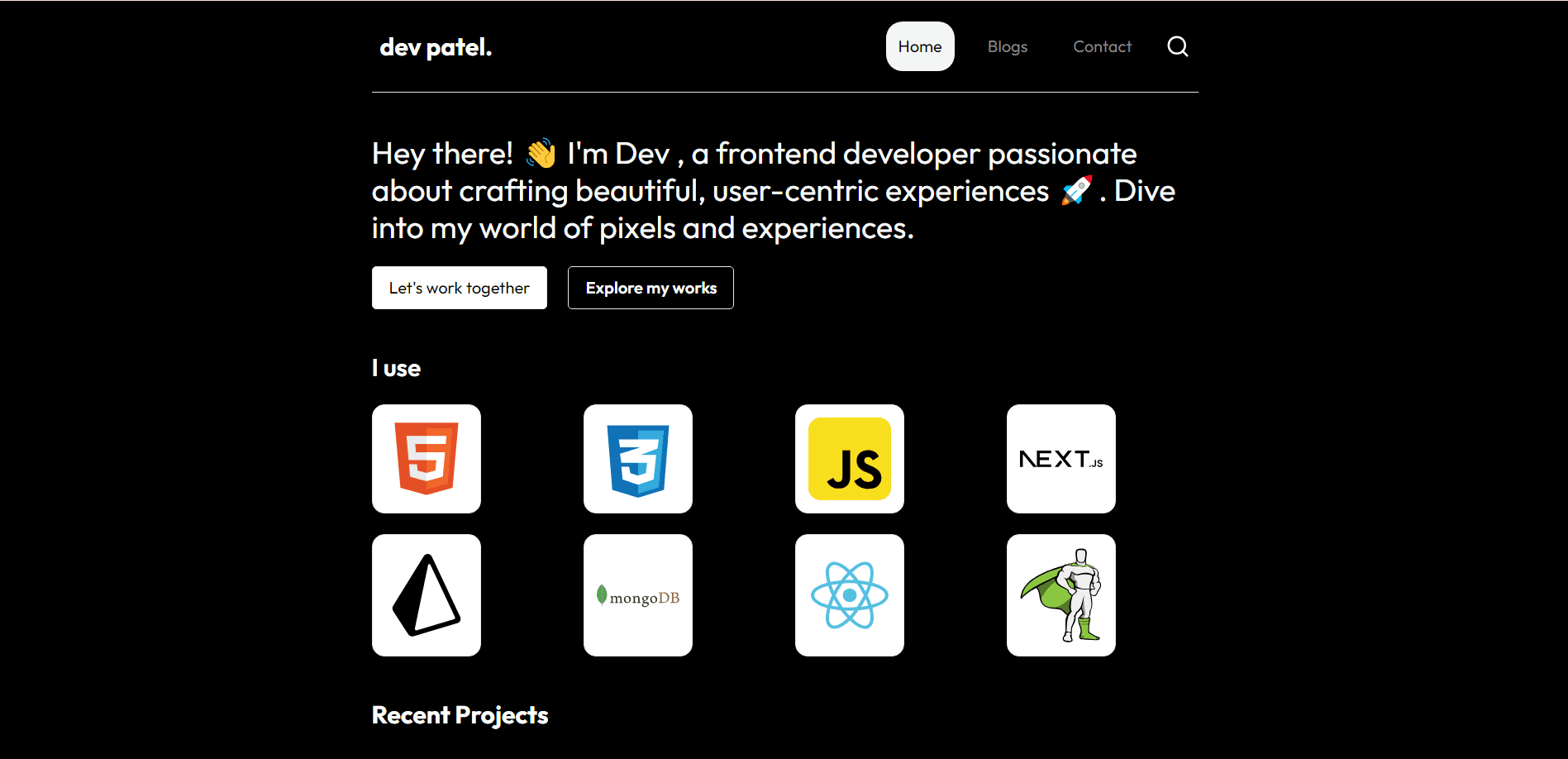
Task: Open the green caped superhero tile
Action: point(1061,595)
